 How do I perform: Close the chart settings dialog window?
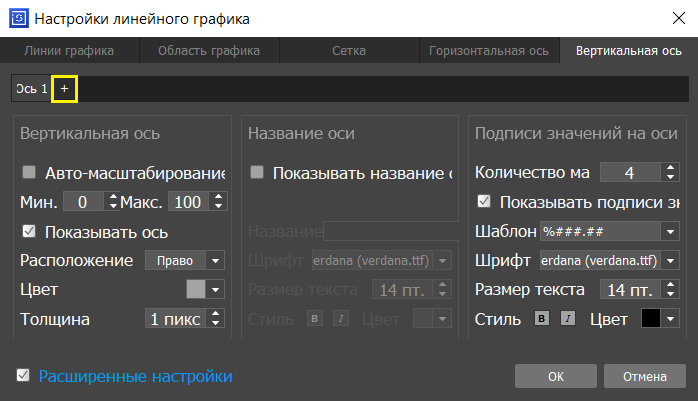pyautogui.click(x=675, y=18)
